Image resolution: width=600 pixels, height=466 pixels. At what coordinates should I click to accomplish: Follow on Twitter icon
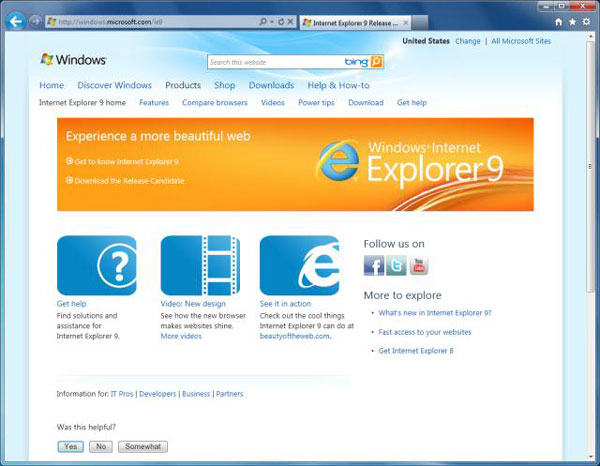point(396,266)
